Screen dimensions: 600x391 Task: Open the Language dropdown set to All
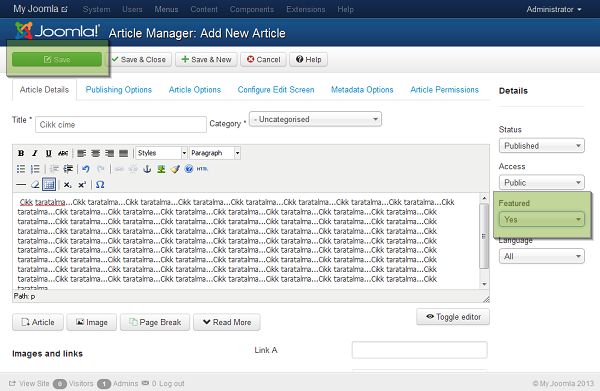pyautogui.click(x=541, y=256)
